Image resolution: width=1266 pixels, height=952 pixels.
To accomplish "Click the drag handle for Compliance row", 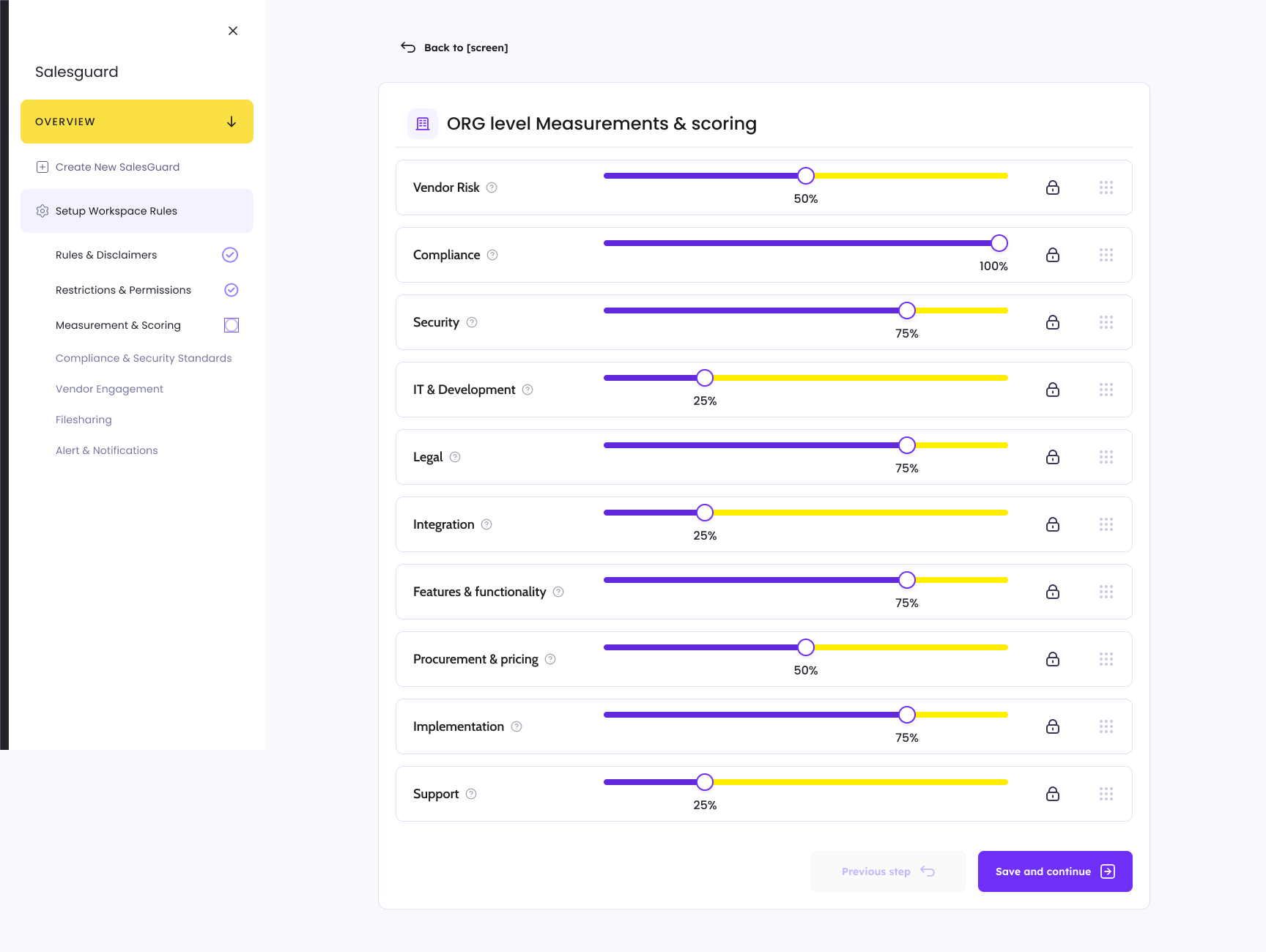I will [x=1106, y=255].
